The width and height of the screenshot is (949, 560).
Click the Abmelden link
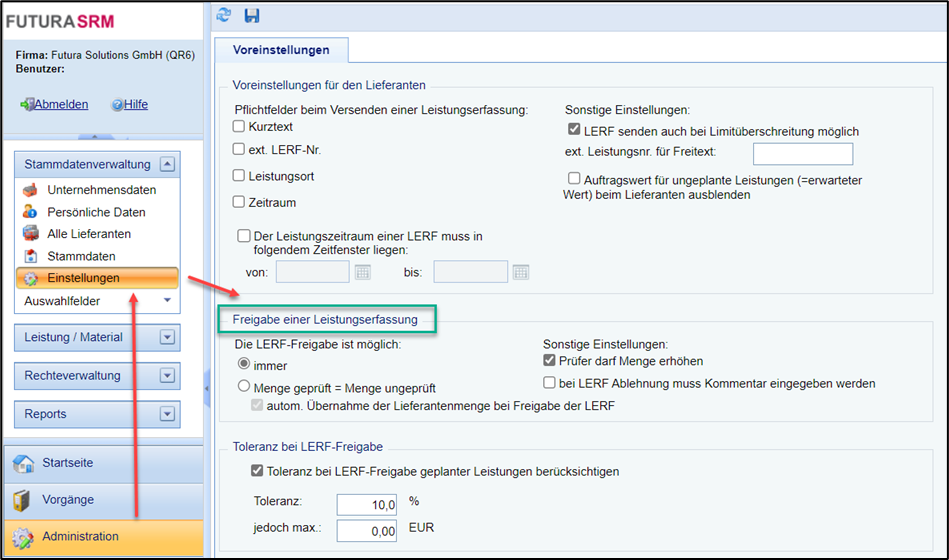click(x=61, y=104)
